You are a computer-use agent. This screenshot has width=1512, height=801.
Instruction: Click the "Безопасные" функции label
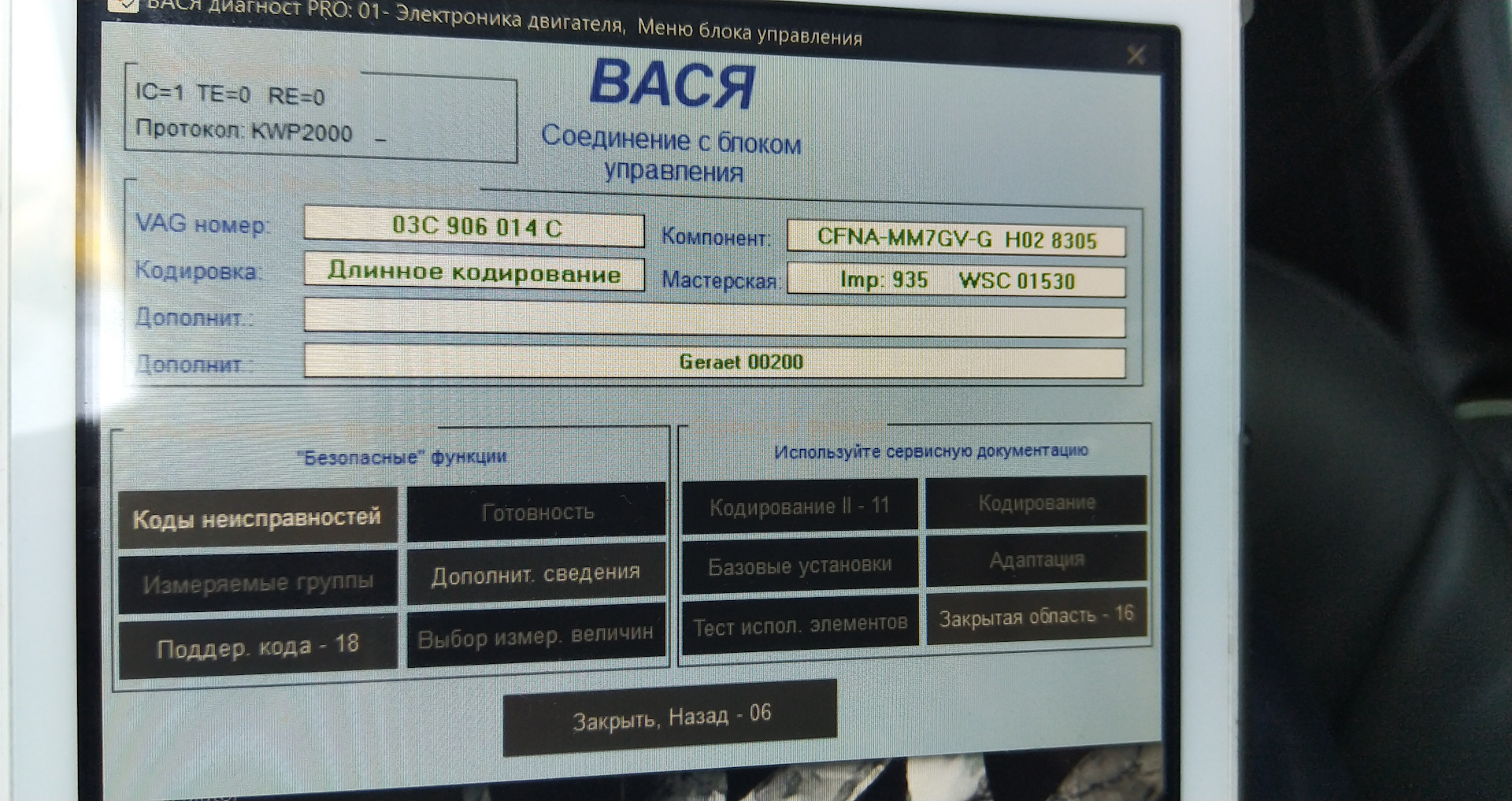pos(402,457)
